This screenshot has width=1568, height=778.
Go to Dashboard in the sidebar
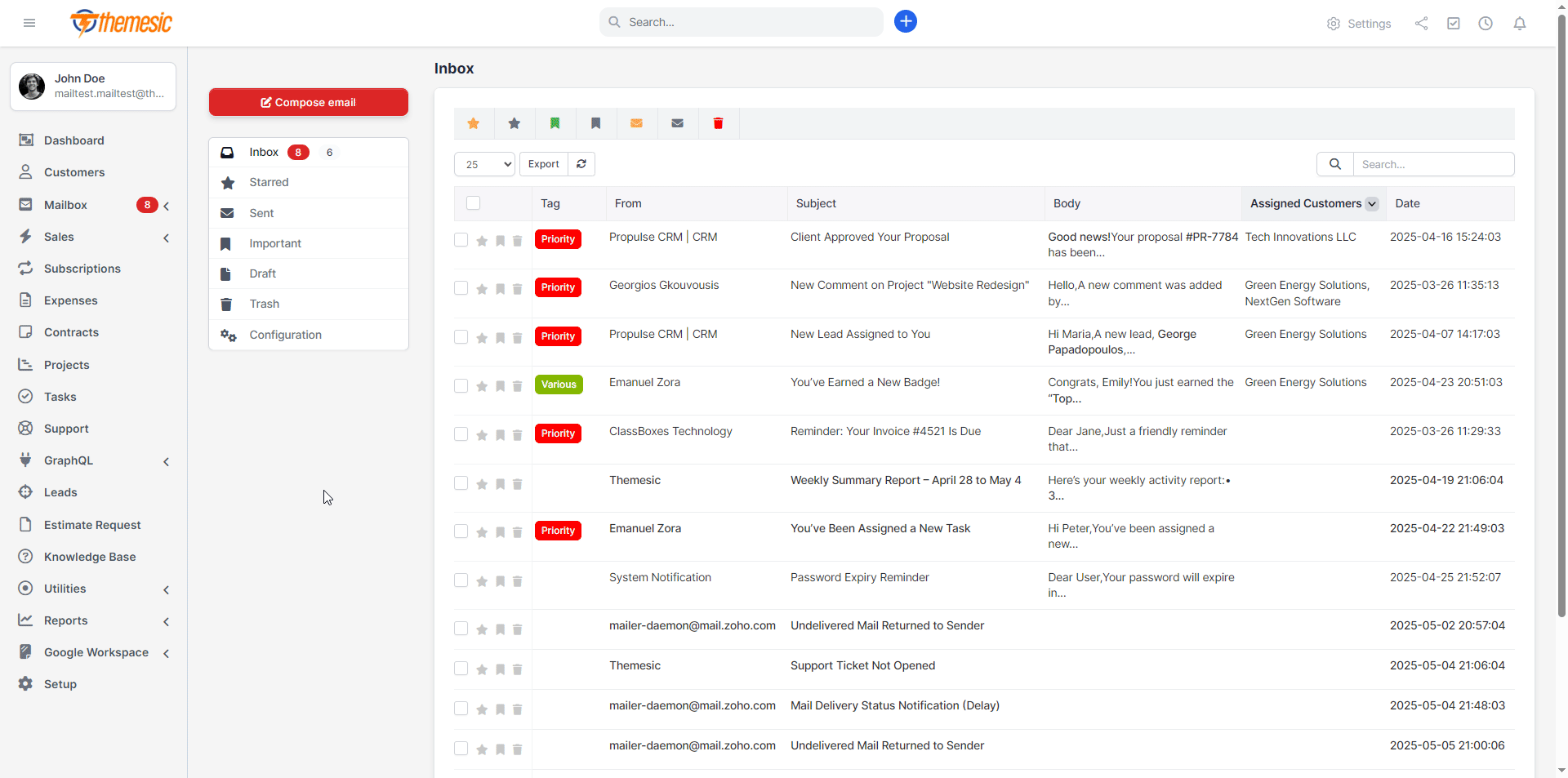pyautogui.click(x=73, y=140)
